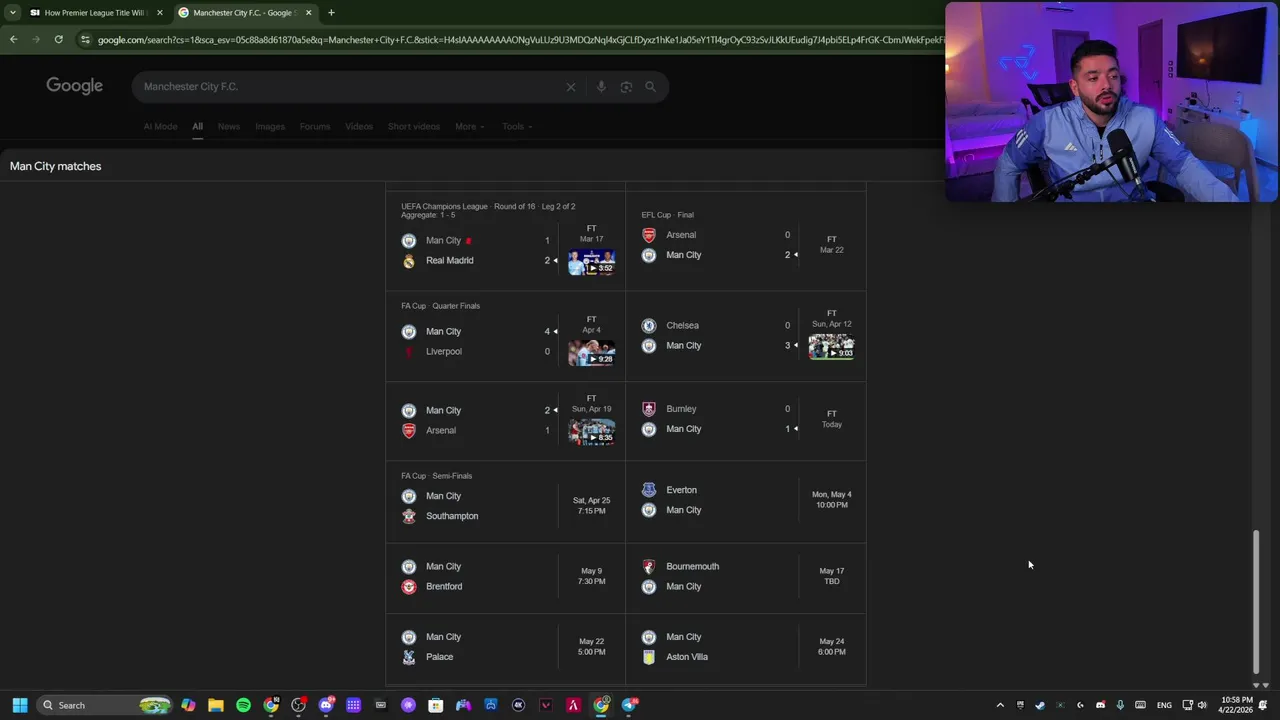
Task: Open the Everton vs Man City fixture
Action: coord(746,500)
